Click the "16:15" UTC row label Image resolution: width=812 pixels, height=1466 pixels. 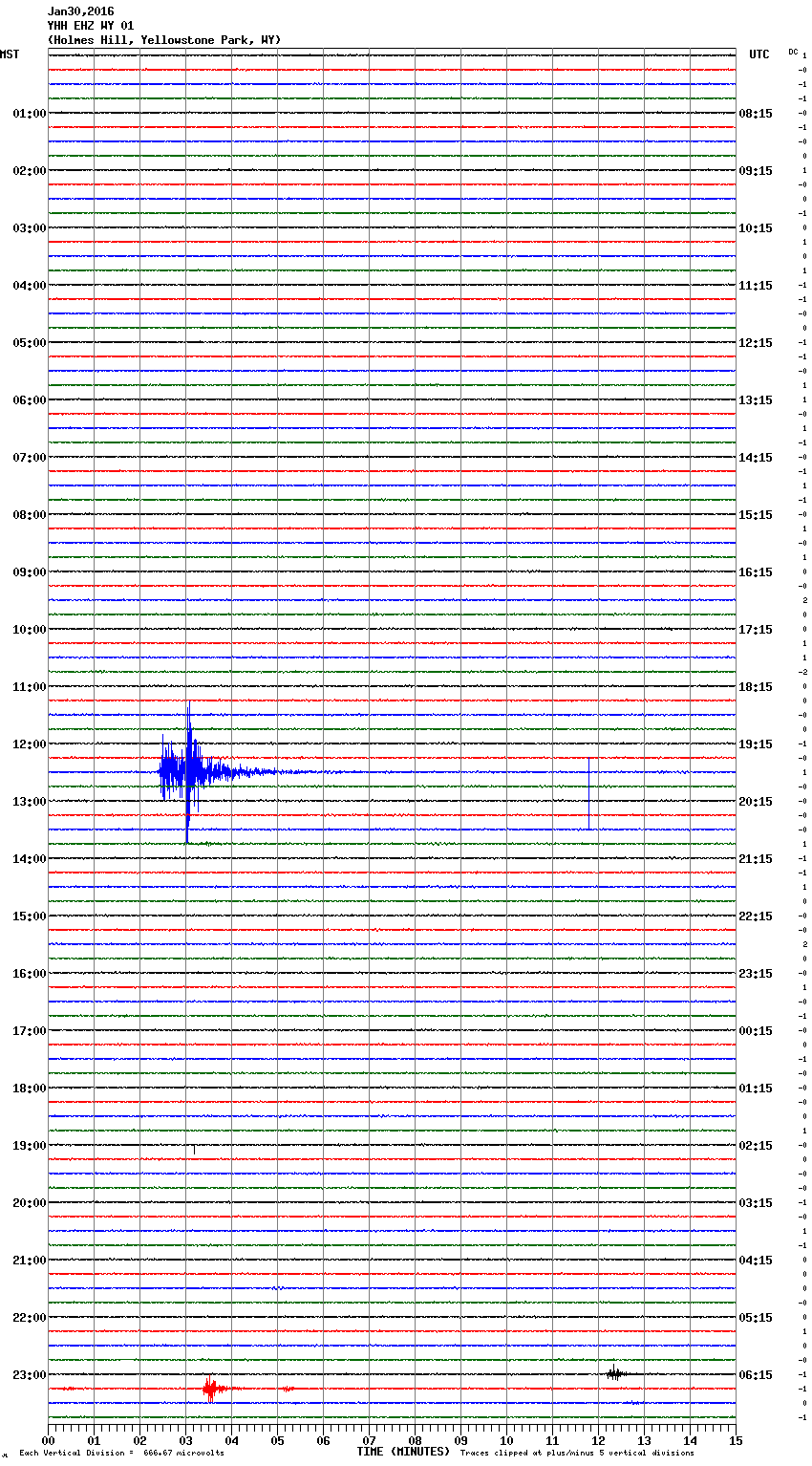point(756,572)
